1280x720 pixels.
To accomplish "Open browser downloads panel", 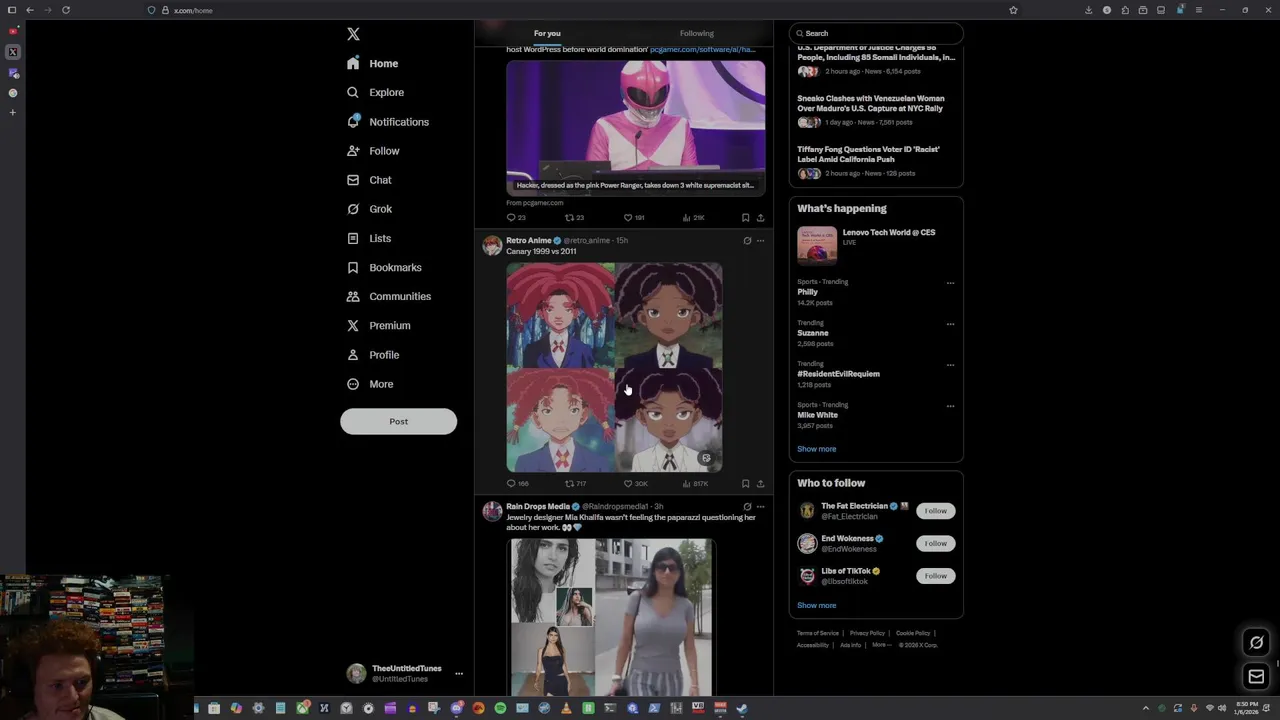I will pos(1088,10).
